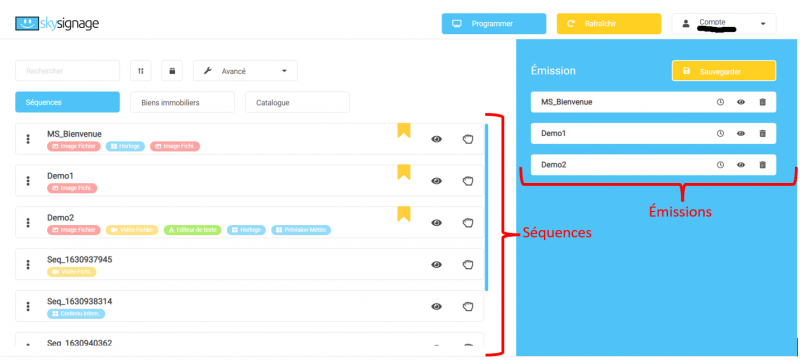800x361 pixels.
Task: Click hand grab icon on Seq_1630937945
Action: 468,264
